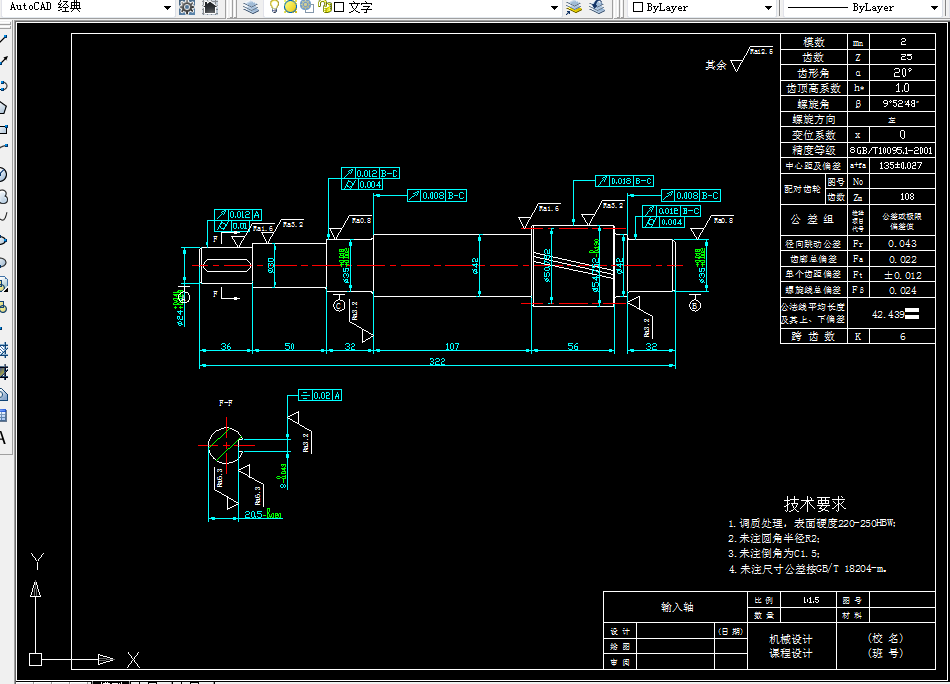Viewport: 950px width, 684px height.
Task: Select the 其余 surface finish note
Action: coord(716,65)
